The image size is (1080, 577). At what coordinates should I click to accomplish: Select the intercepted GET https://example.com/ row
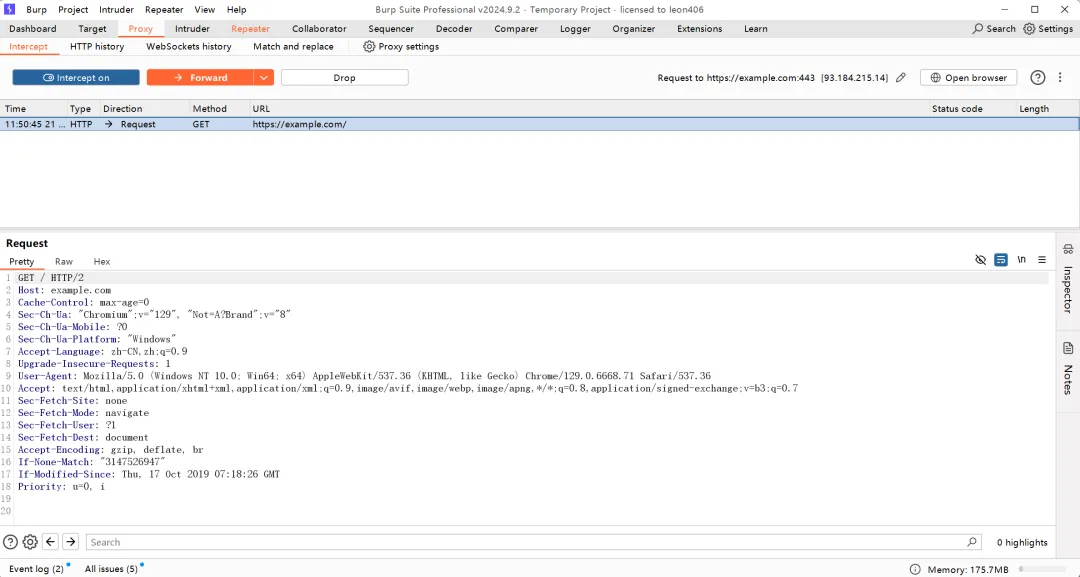(539, 125)
